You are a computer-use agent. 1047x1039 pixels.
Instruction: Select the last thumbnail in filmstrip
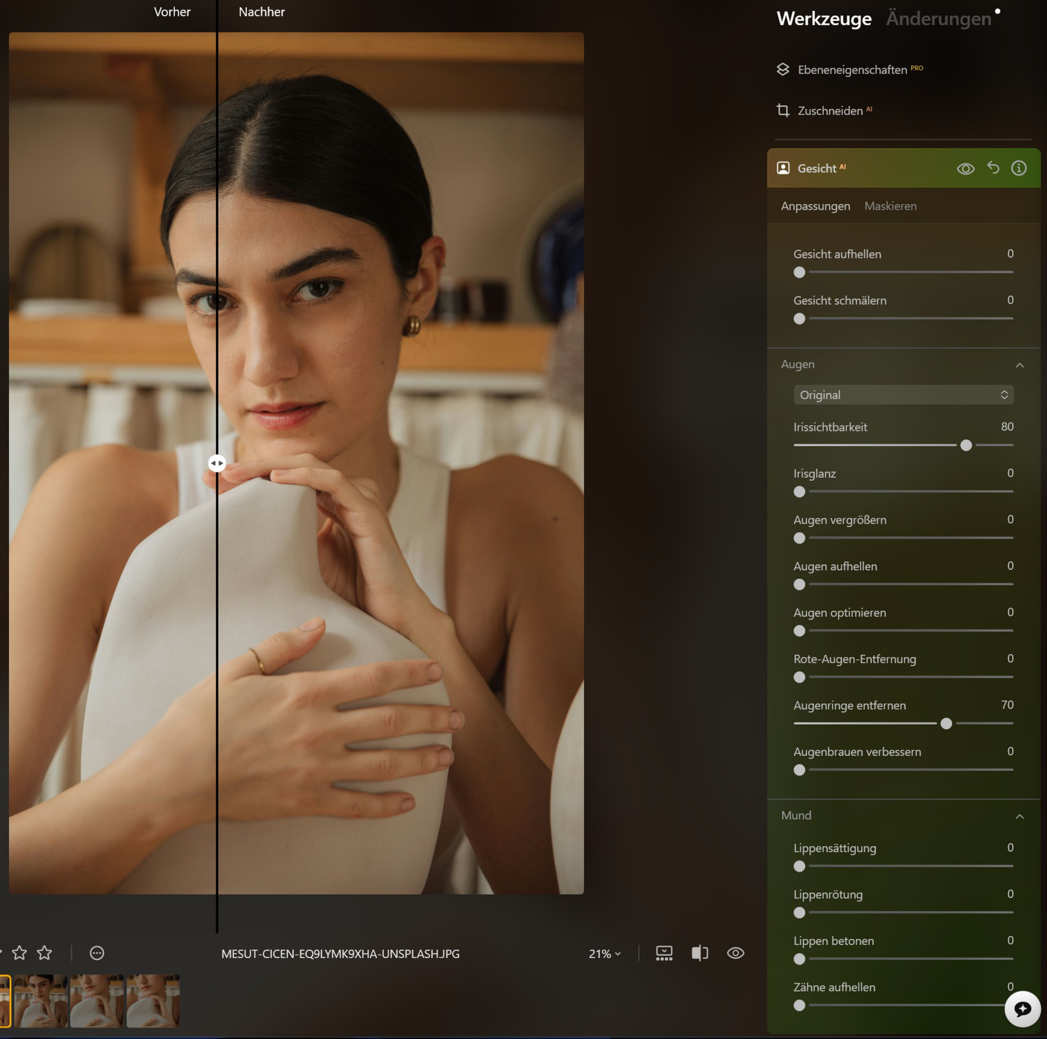pos(153,1001)
